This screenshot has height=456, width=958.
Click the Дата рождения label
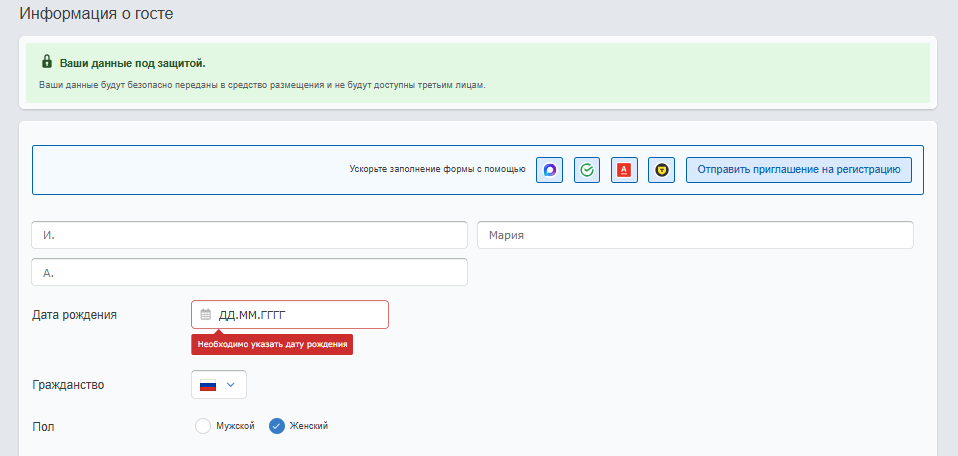(x=75, y=315)
